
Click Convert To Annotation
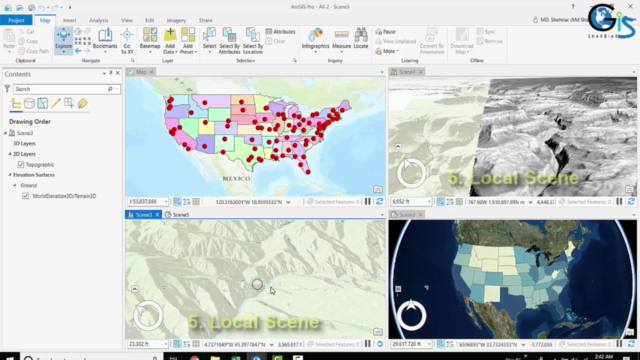coord(431,41)
